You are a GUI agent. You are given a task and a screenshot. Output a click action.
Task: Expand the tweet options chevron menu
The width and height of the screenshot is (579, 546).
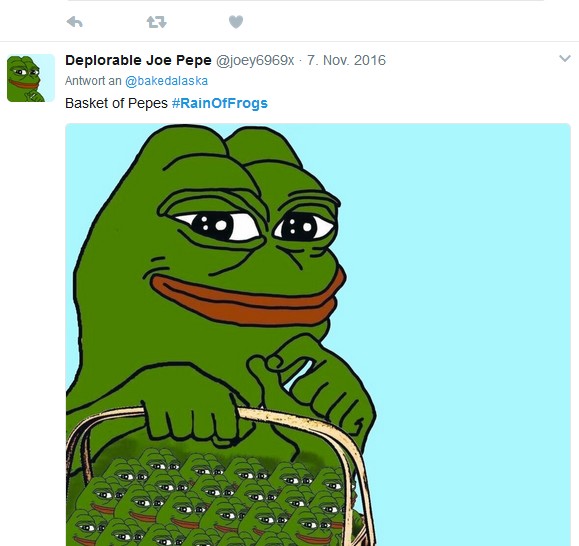coord(565,58)
